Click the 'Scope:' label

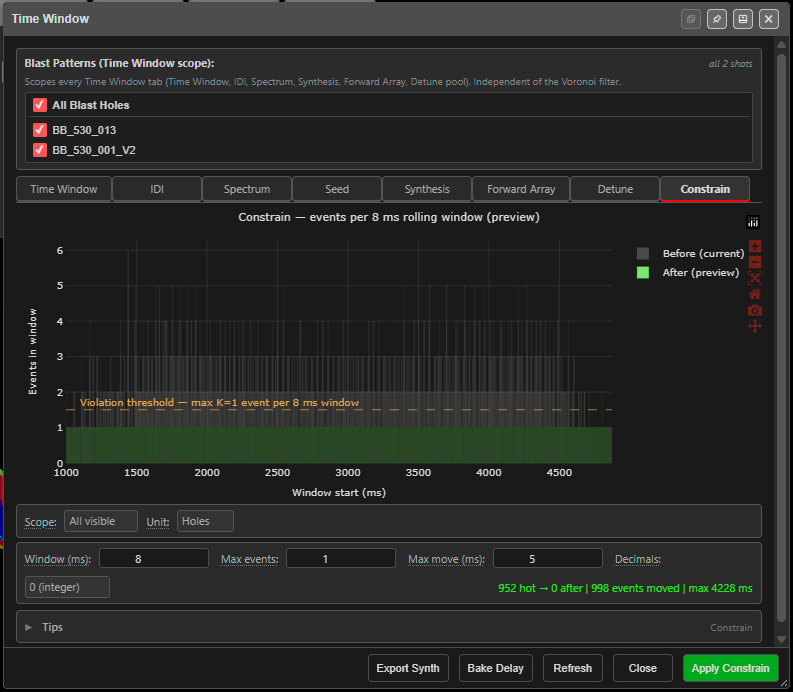coord(40,522)
